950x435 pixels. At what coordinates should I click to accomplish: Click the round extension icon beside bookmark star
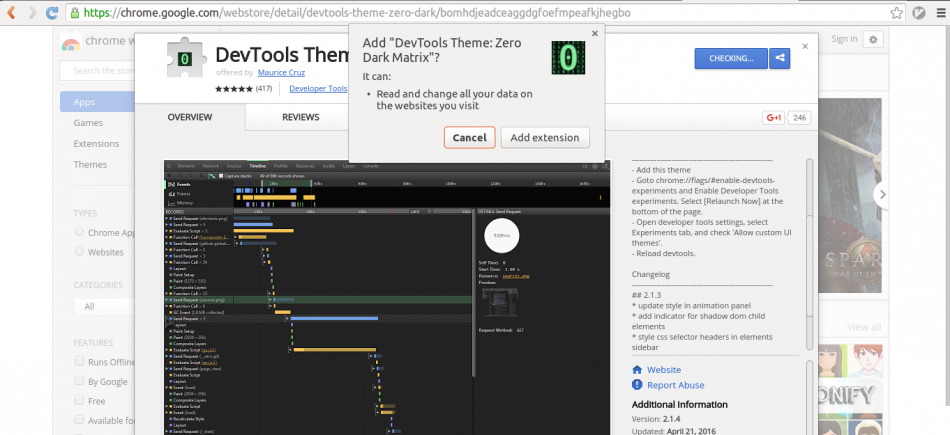pos(918,13)
